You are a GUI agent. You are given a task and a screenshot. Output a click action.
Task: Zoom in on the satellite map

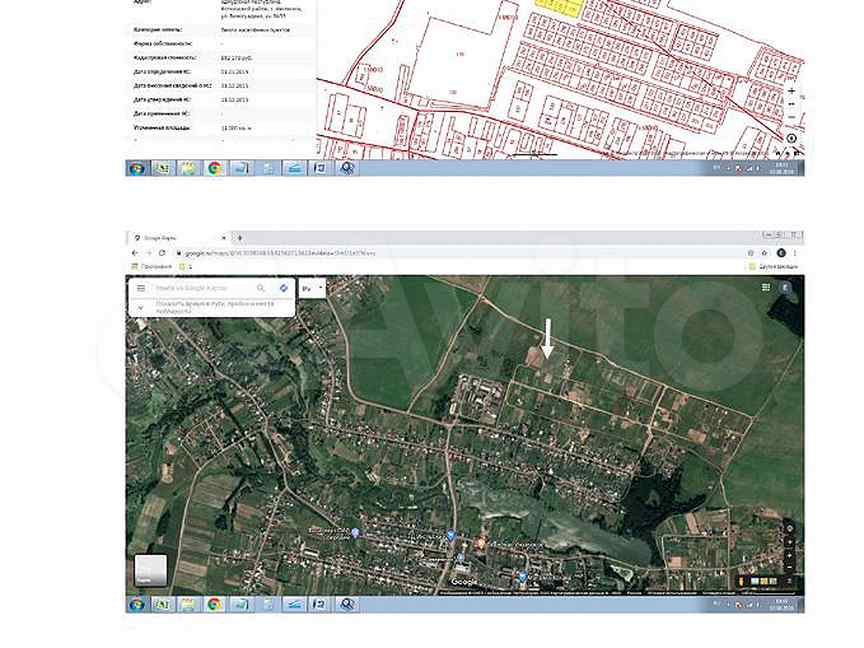[790, 555]
